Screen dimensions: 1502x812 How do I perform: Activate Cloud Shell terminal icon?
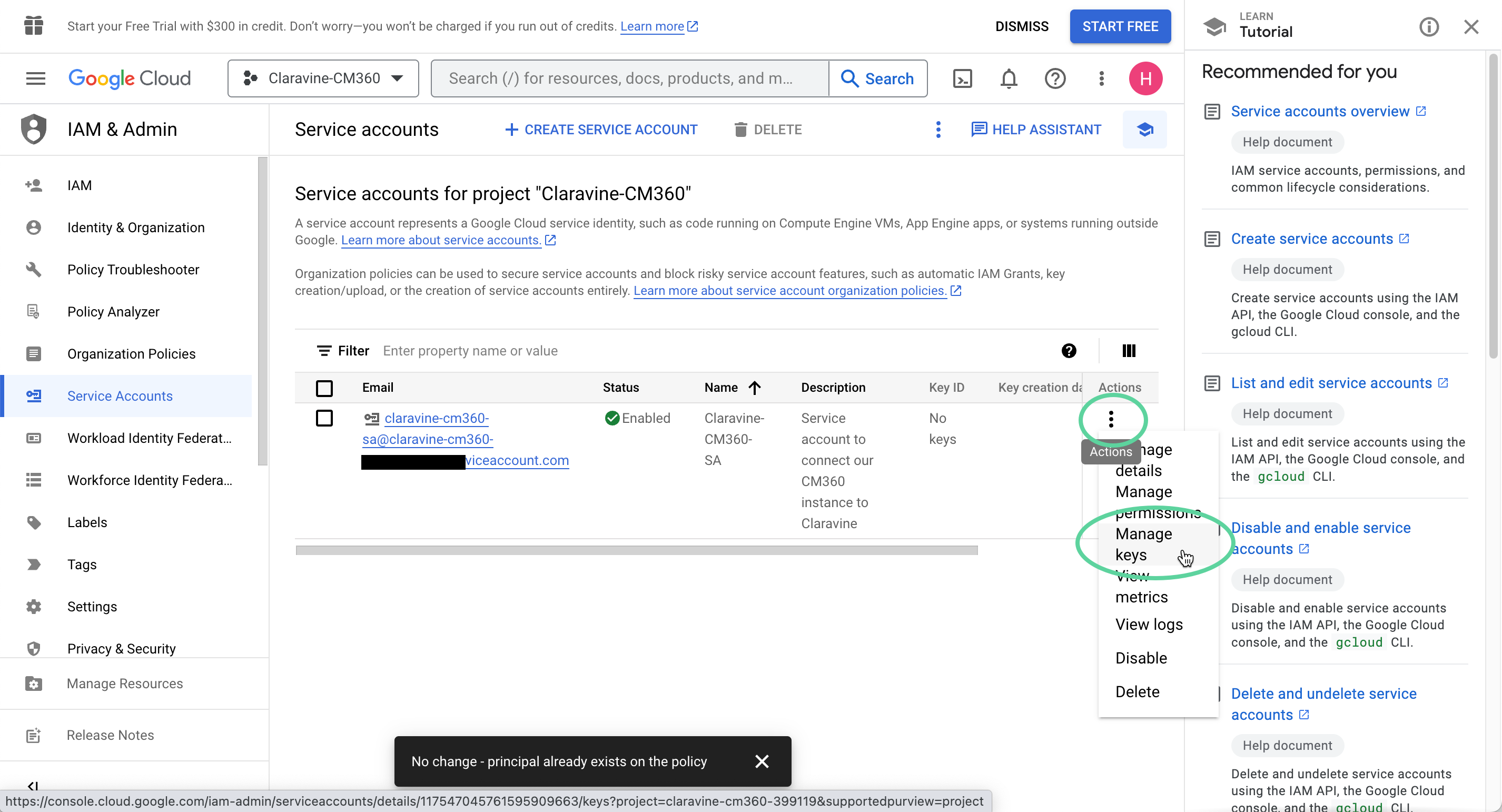tap(963, 78)
